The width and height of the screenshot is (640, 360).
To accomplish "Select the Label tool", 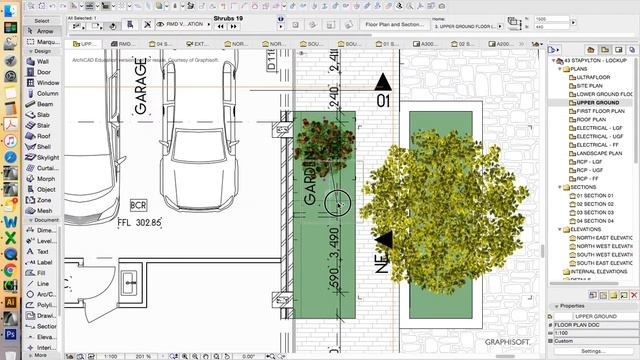I will pyautogui.click(x=41, y=262).
